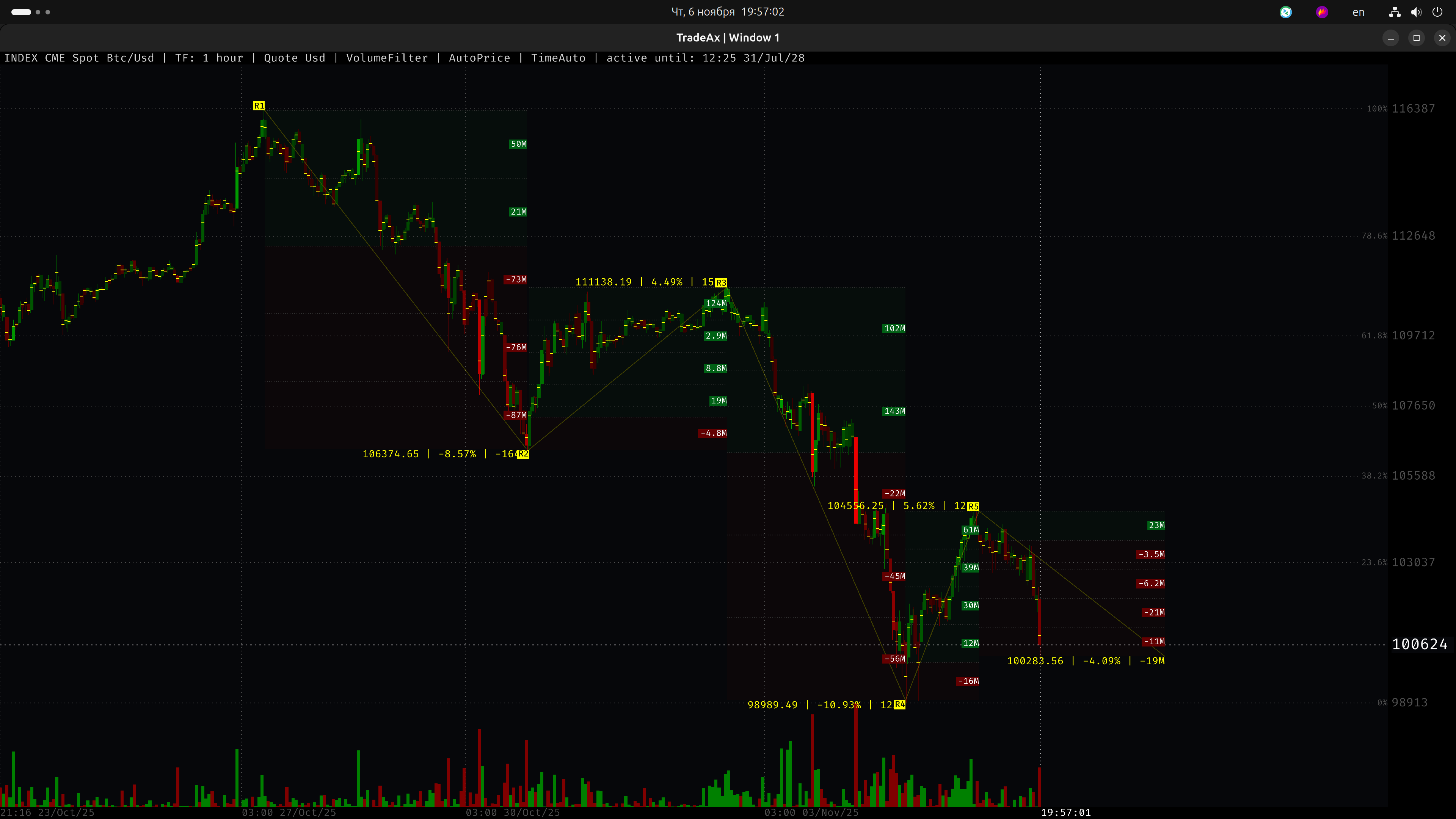Click the 124M green volume label
Screen dimensions: 1456x819
[x=715, y=303]
